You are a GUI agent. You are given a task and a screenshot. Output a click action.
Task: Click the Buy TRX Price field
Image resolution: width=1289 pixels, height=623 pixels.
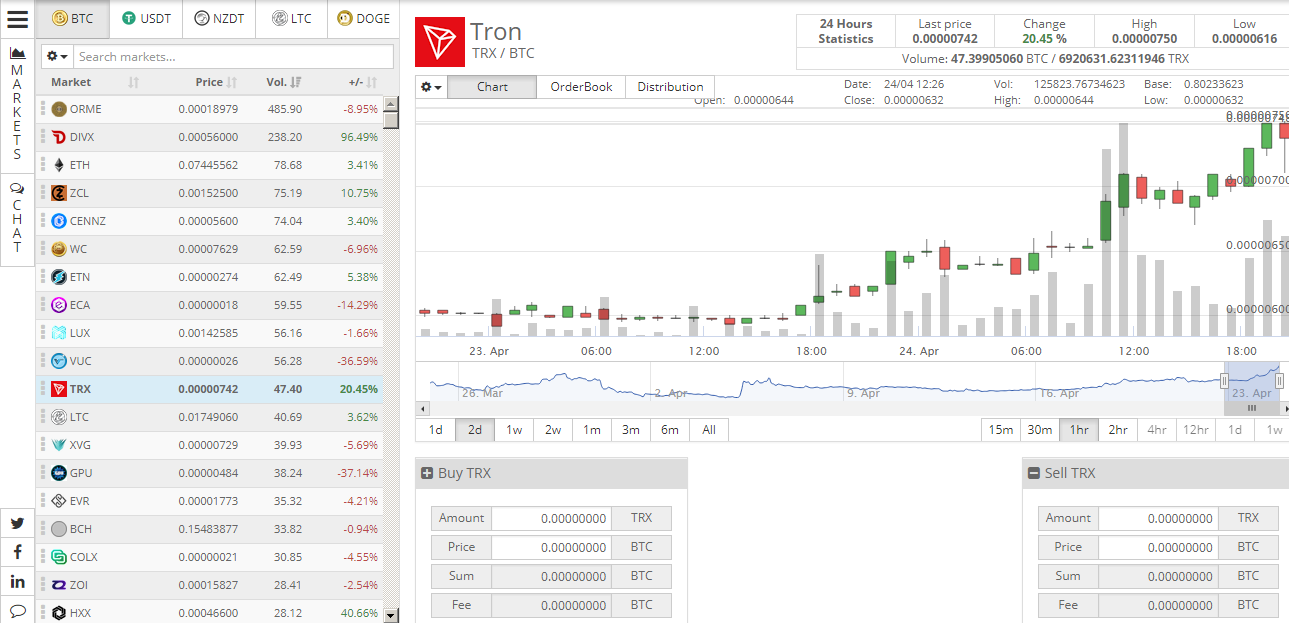551,547
